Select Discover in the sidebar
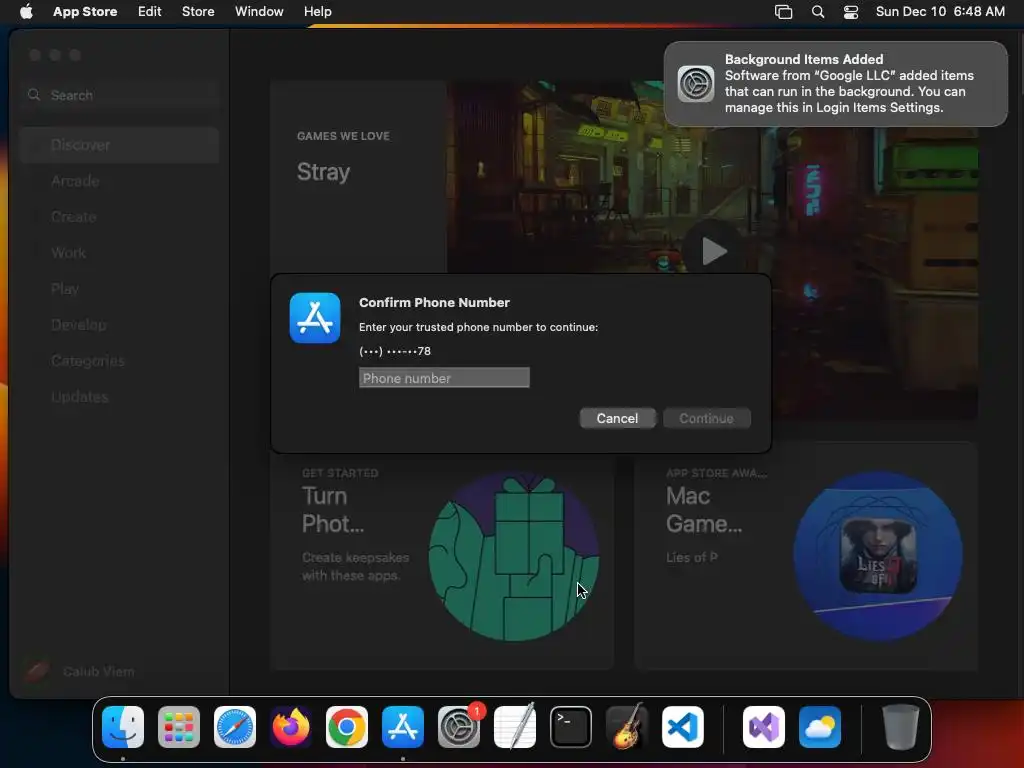Image resolution: width=1024 pixels, height=768 pixels. coord(120,145)
